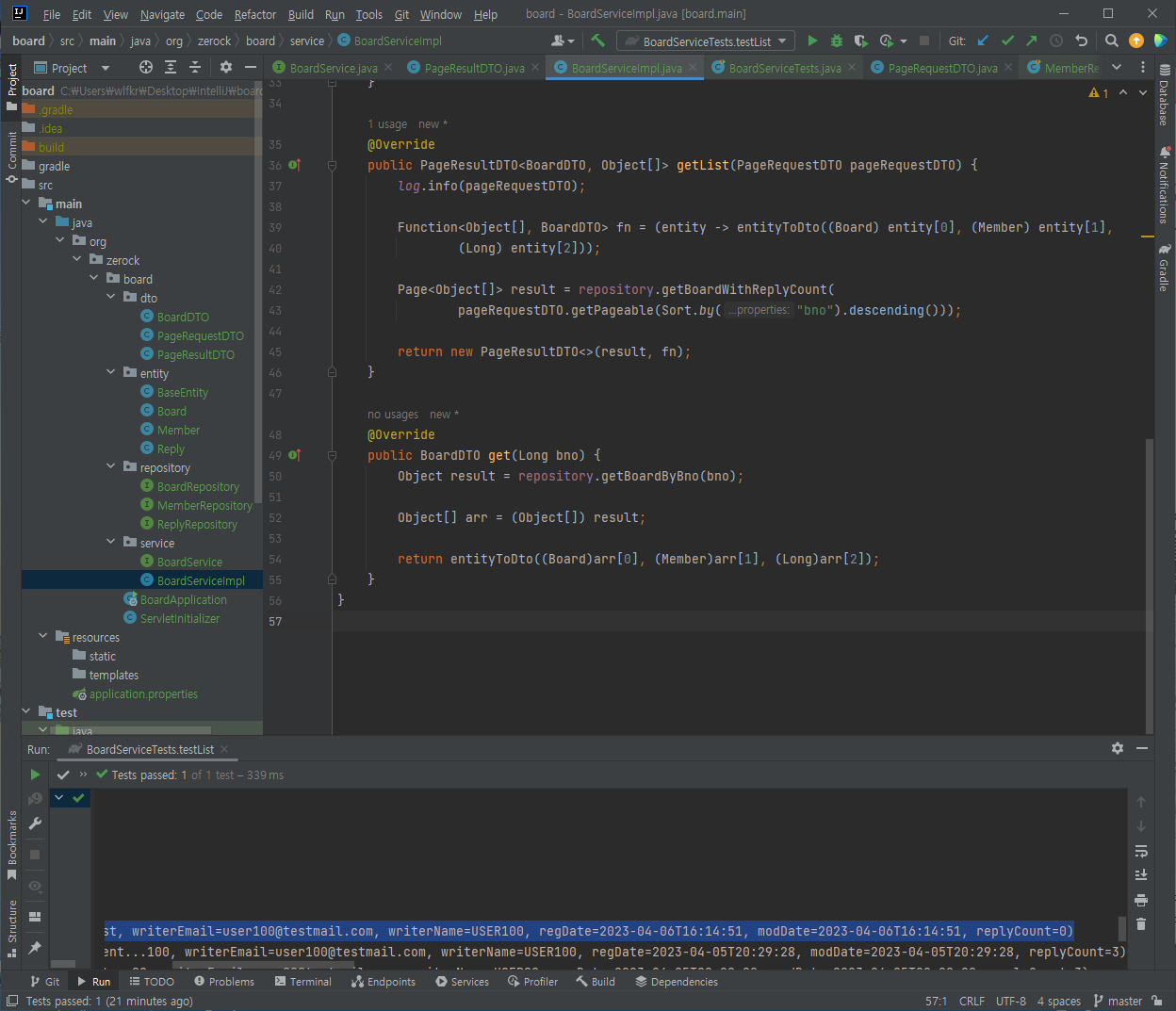
Task: Click the orange IDE updates icon
Action: (x=1136, y=41)
